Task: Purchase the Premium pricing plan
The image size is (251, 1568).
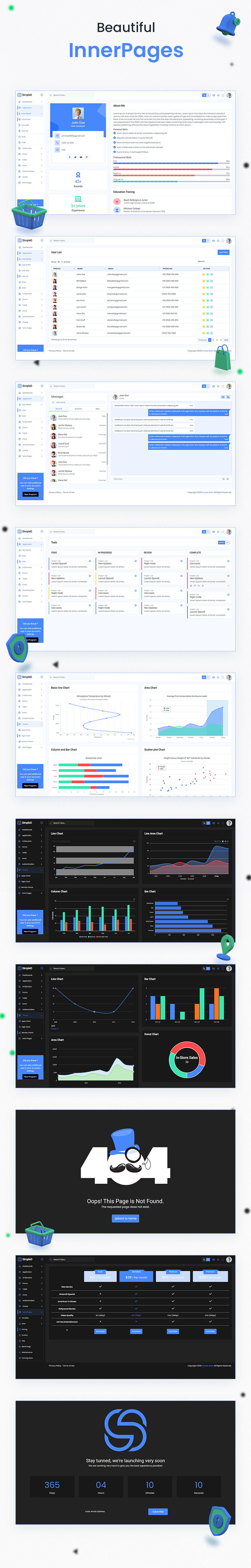Action: coord(210,1331)
